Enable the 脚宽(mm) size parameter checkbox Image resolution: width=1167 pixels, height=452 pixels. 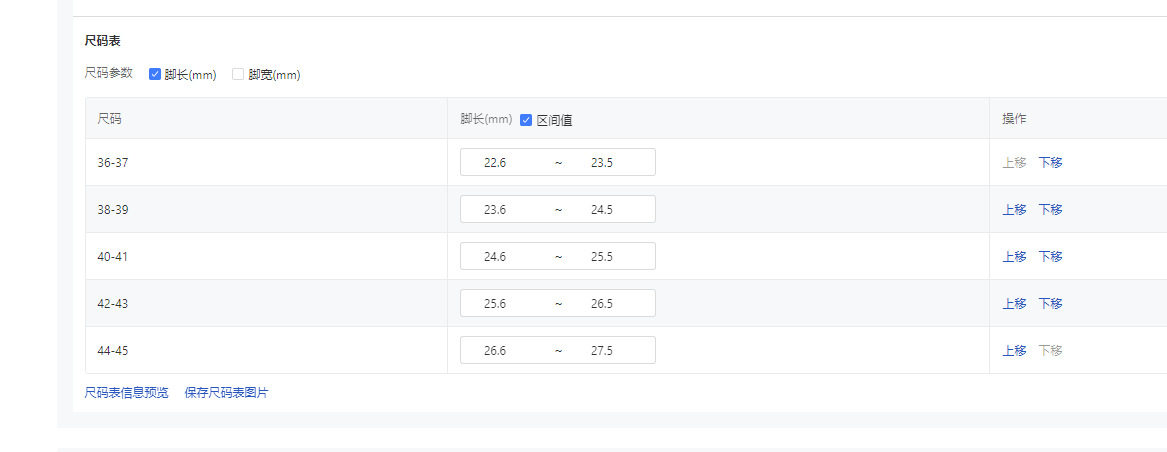tap(238, 74)
